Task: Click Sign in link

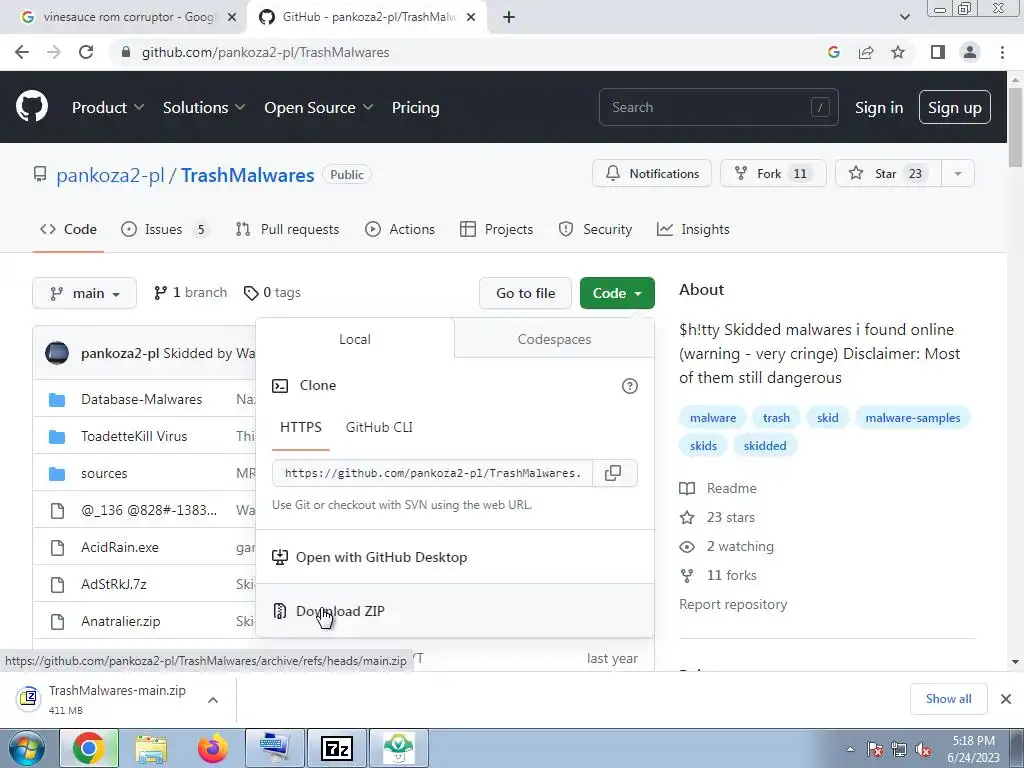Action: click(x=879, y=108)
